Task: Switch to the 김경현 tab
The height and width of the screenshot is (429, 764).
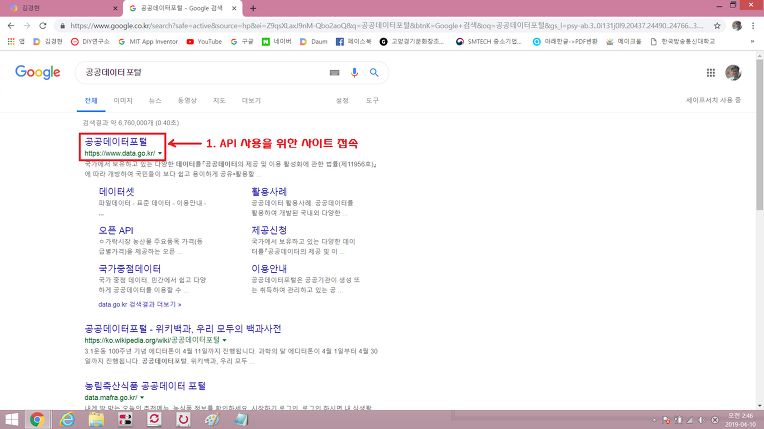Action: (61, 8)
